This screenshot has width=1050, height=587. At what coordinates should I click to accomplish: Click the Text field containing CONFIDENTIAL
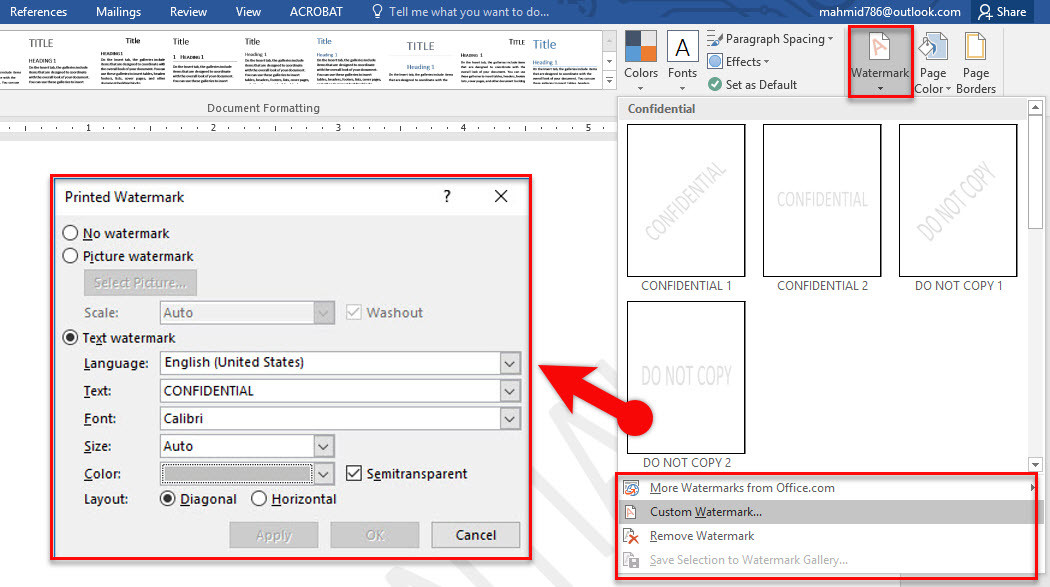[x=330, y=391]
